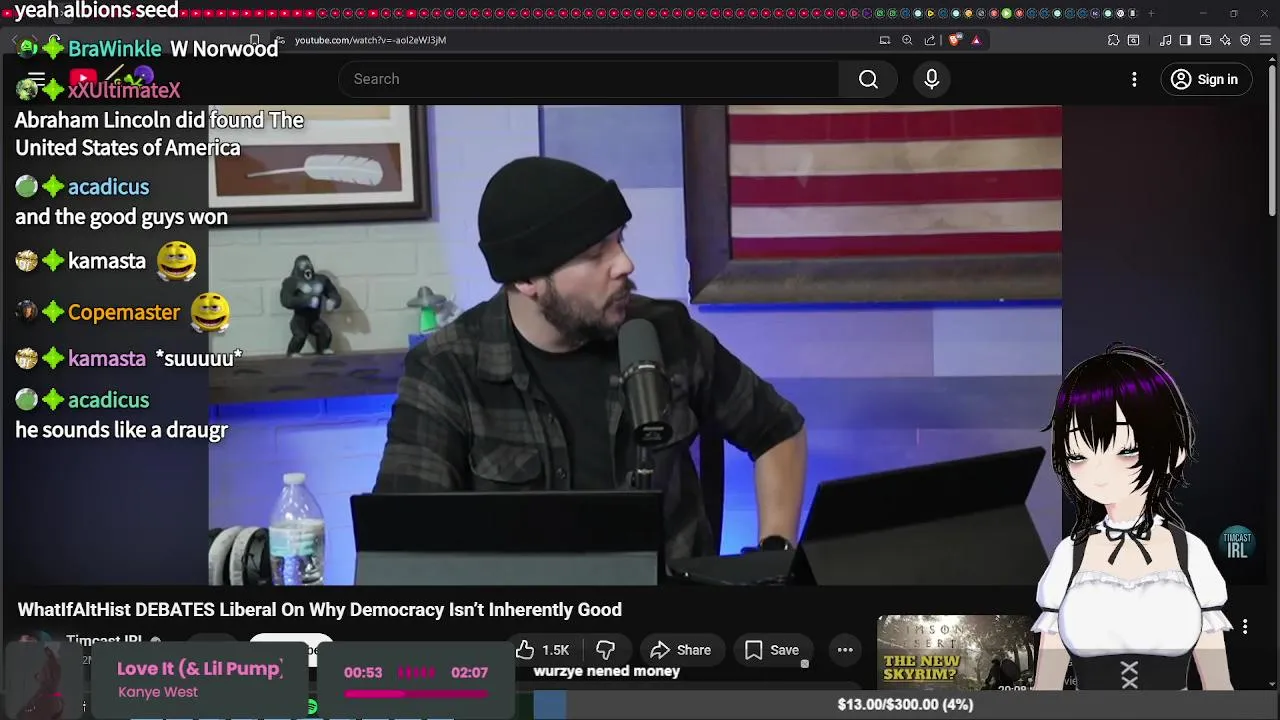Open the Leo AI sparkle icon

1226,40
